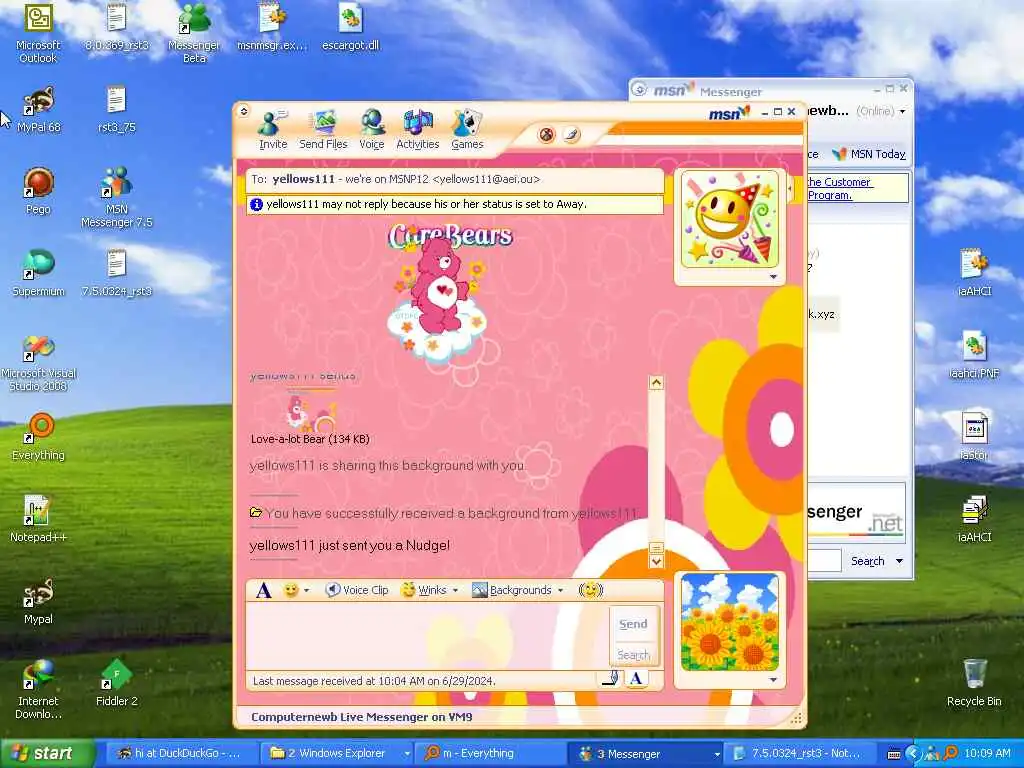Click the Away status info notice
This screenshot has height=768, width=1024.
click(x=455, y=204)
